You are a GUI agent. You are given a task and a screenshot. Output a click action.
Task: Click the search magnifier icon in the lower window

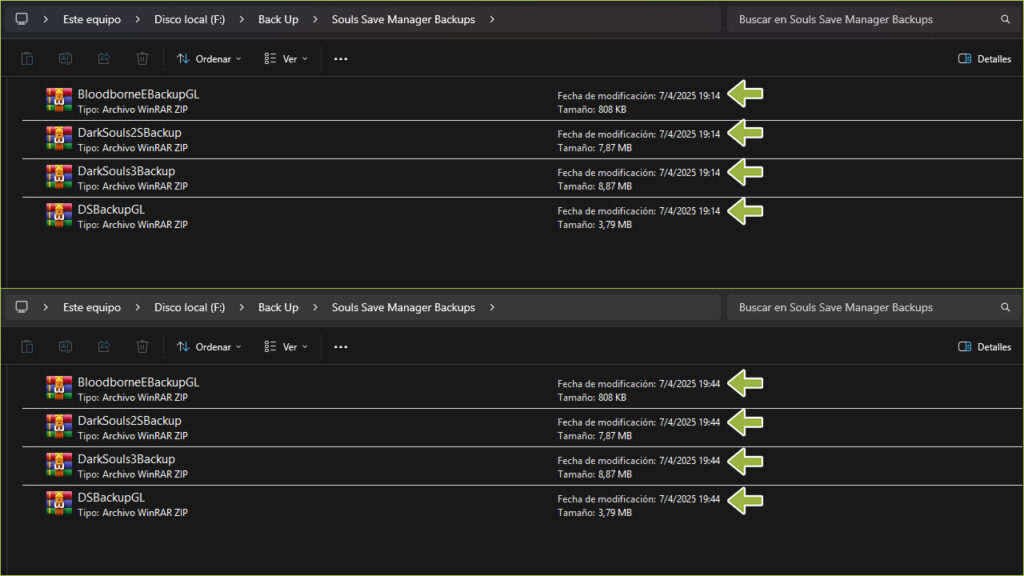1005,307
